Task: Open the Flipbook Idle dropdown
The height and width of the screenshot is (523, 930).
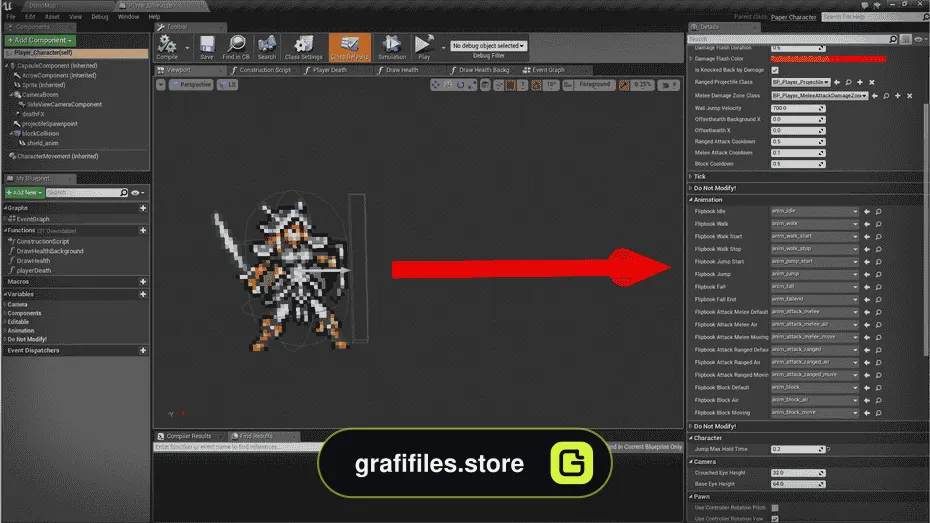Action: tap(815, 211)
